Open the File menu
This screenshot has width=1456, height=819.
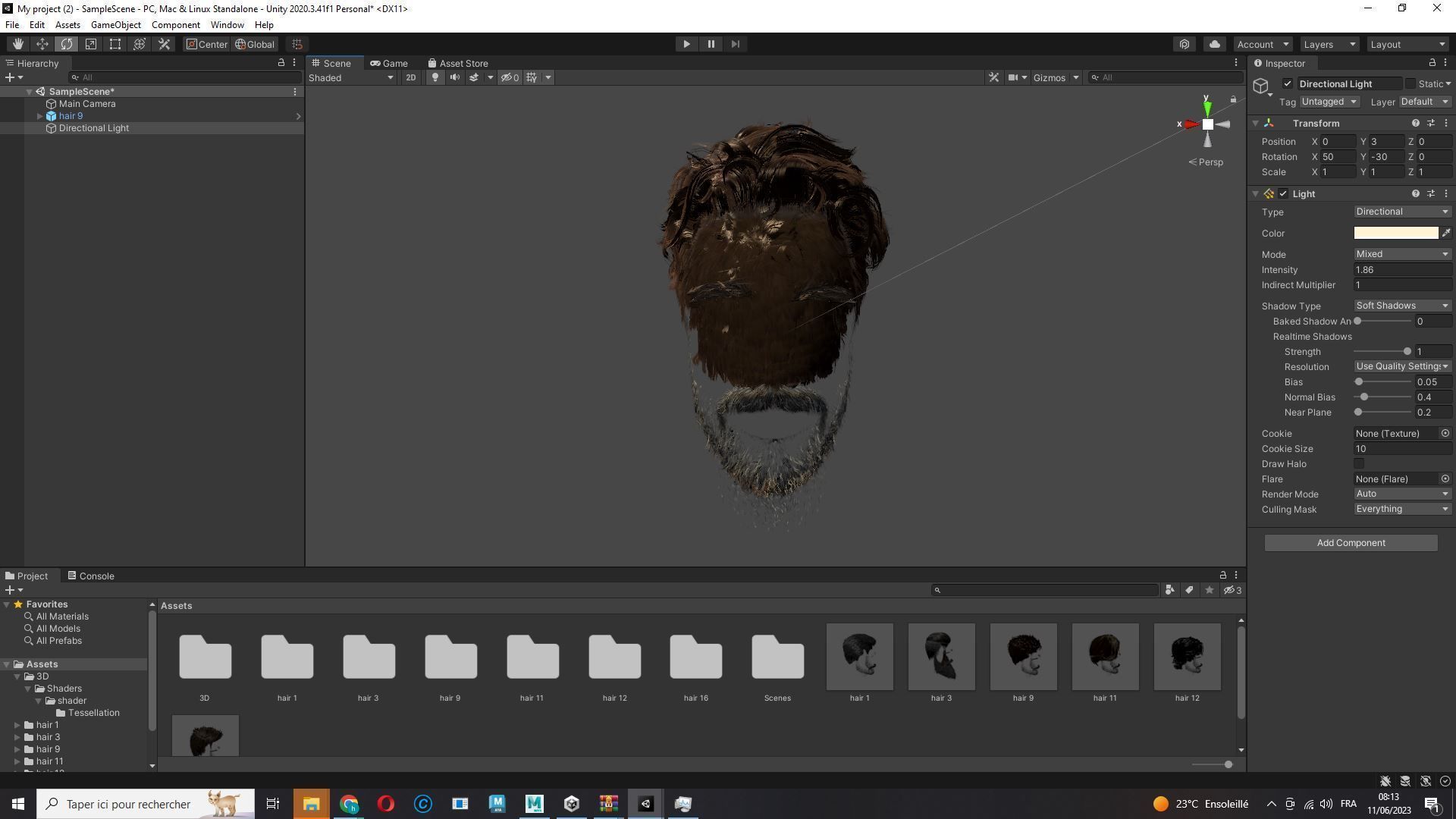pyautogui.click(x=12, y=25)
